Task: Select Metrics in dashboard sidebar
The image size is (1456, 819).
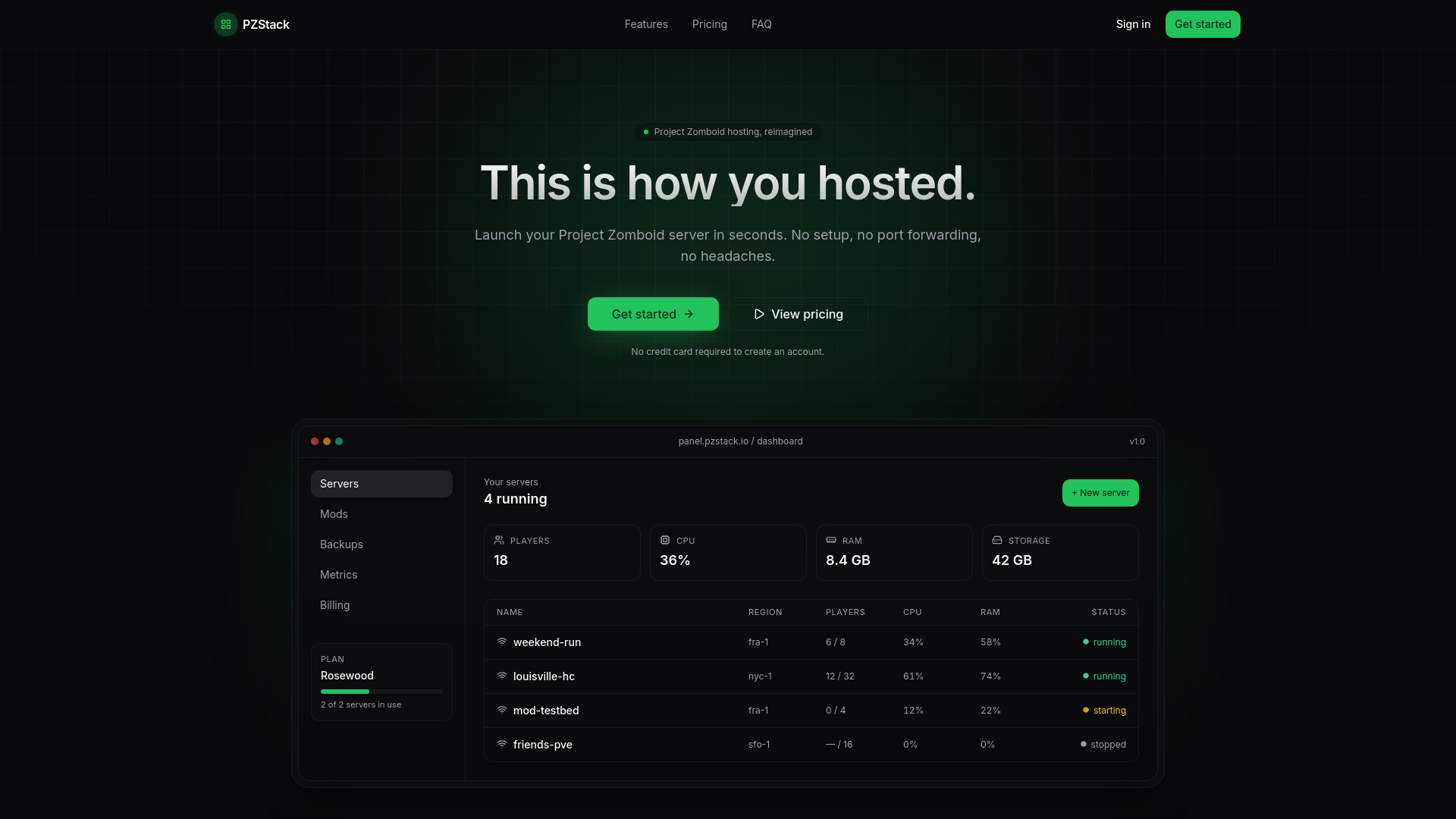Action: 381,575
